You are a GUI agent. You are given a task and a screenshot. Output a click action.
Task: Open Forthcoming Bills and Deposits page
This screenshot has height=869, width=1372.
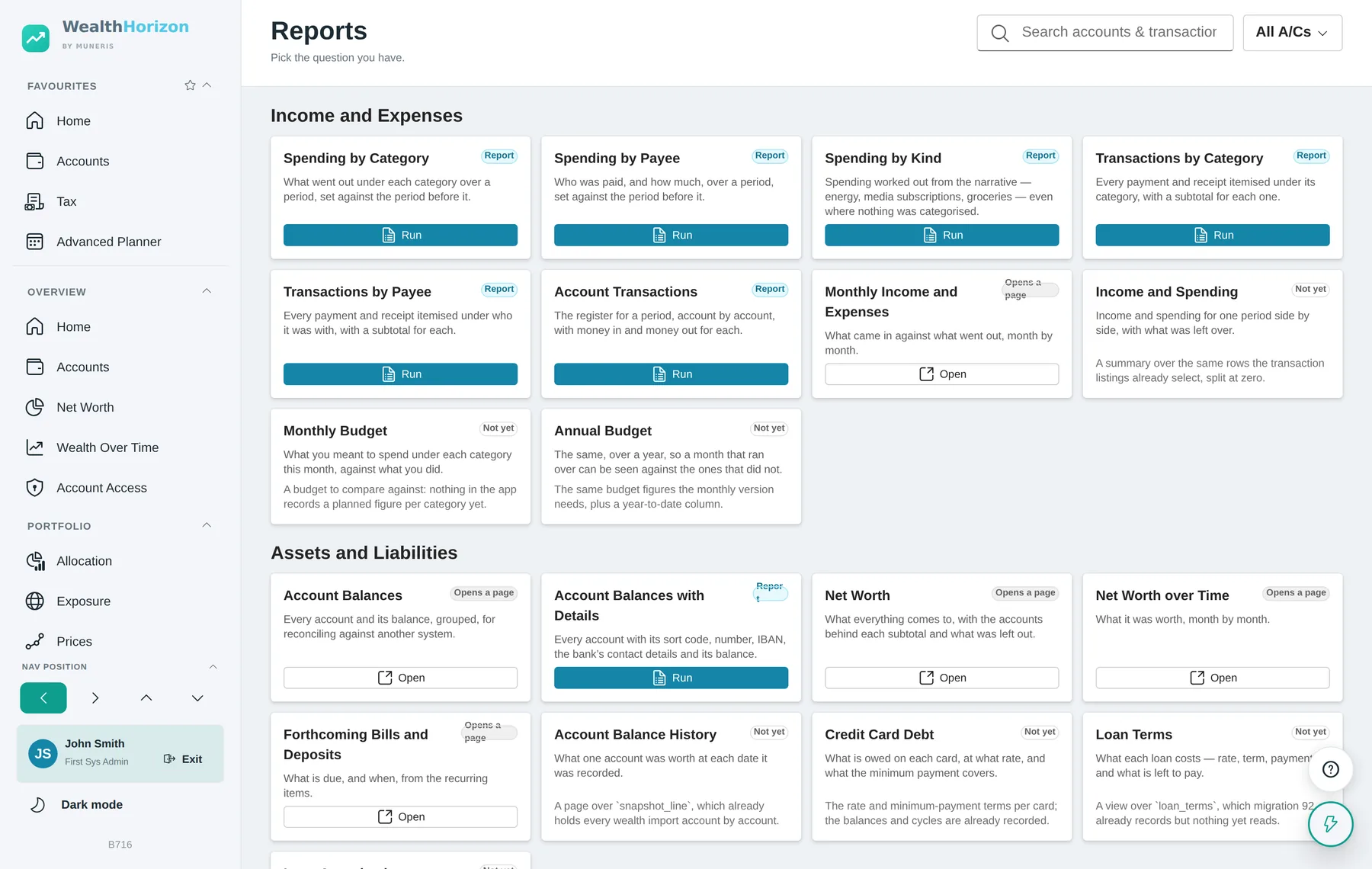pyautogui.click(x=400, y=817)
